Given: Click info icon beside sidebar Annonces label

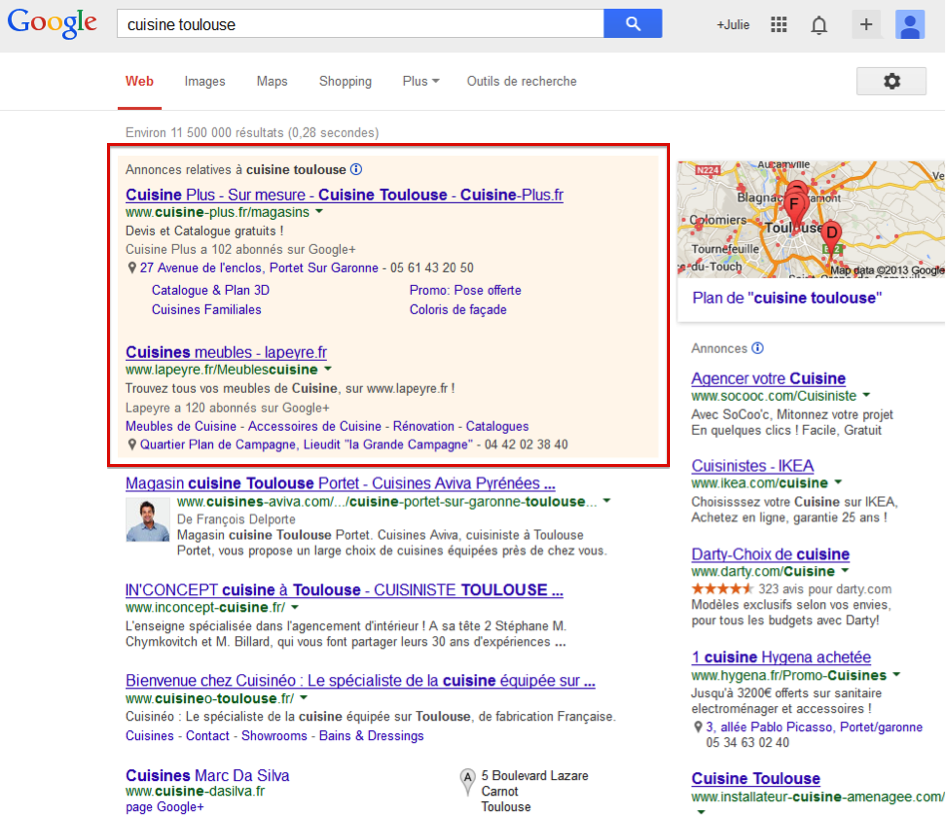Looking at the screenshot, I should pos(758,348).
